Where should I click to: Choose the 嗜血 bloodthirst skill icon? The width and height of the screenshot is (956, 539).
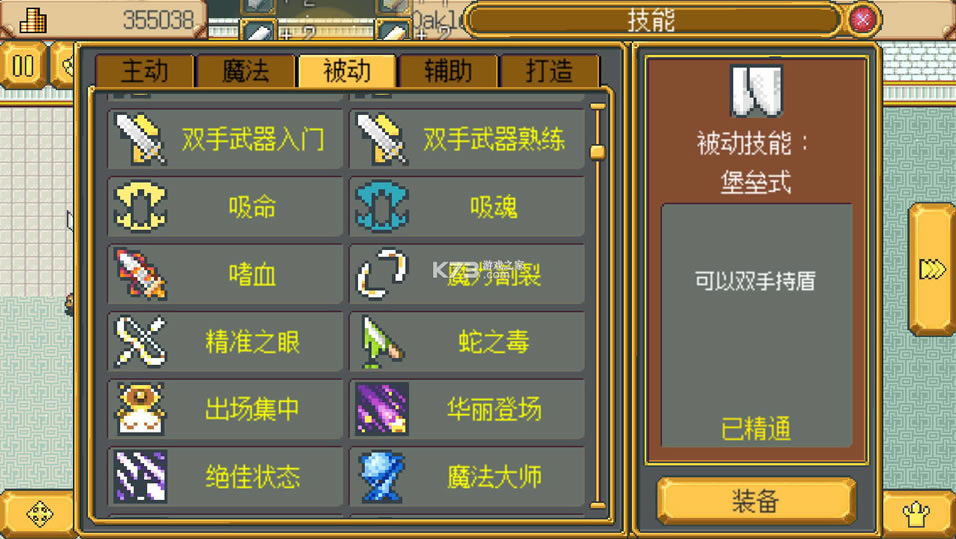tap(140, 274)
